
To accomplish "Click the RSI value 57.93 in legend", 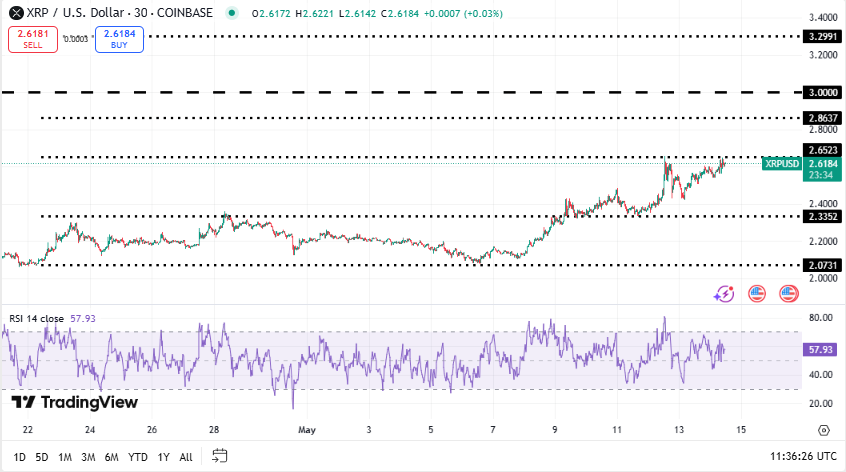I will click(83, 319).
